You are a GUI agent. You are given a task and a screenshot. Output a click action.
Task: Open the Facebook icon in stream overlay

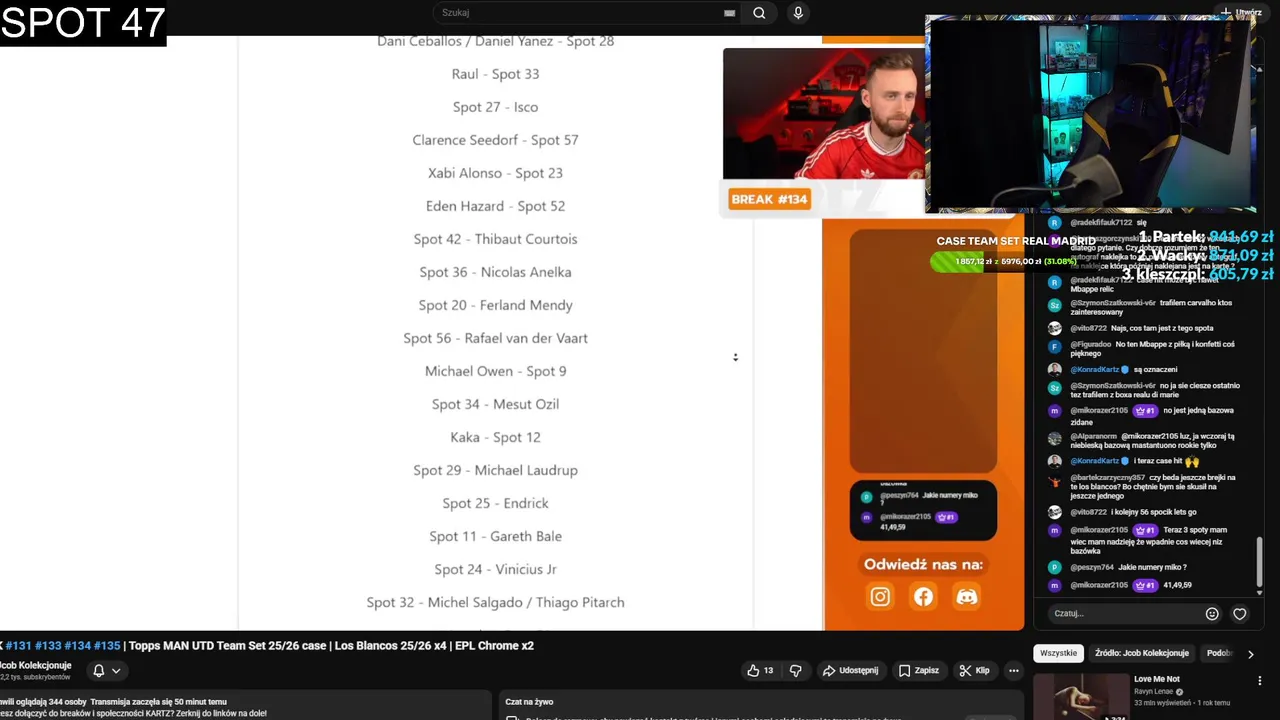923,597
